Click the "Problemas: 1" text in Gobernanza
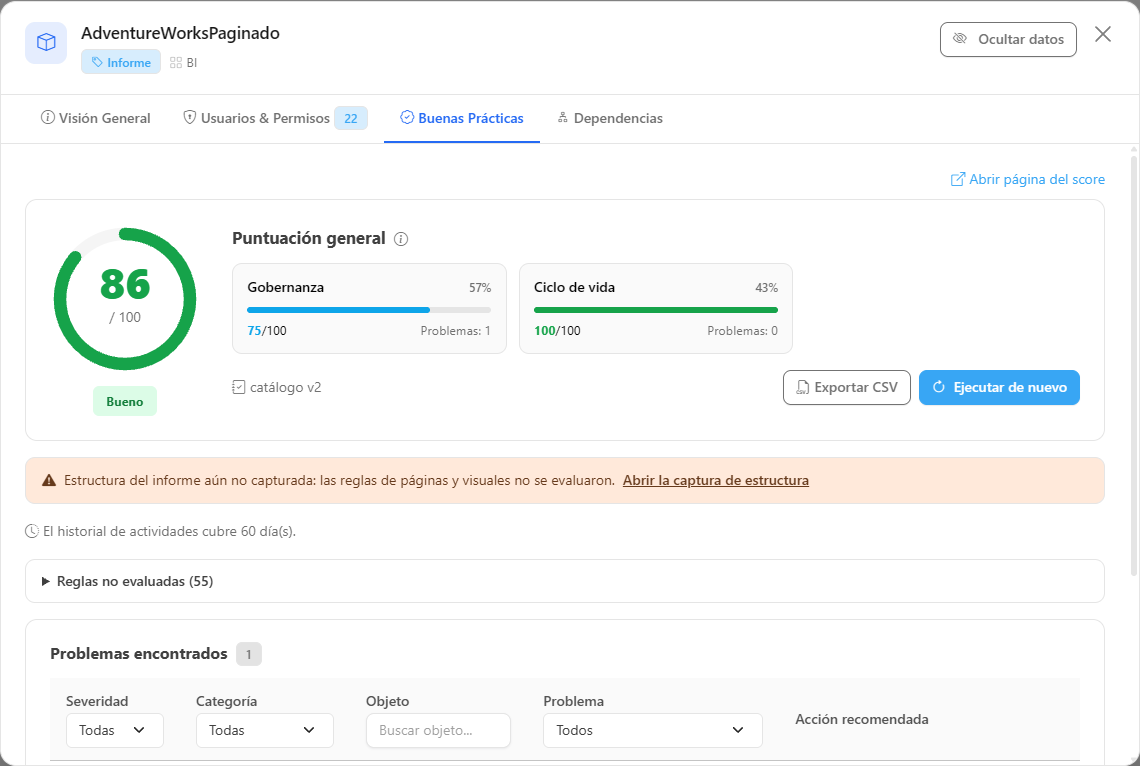This screenshot has height=766, width=1140. pyautogui.click(x=455, y=331)
